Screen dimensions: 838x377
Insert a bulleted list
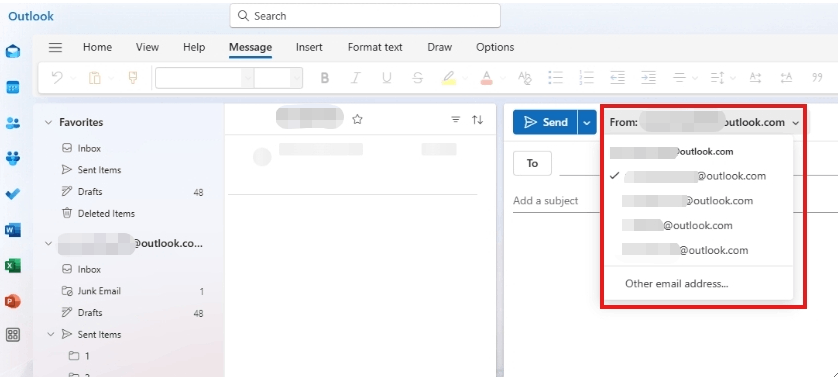(556, 78)
